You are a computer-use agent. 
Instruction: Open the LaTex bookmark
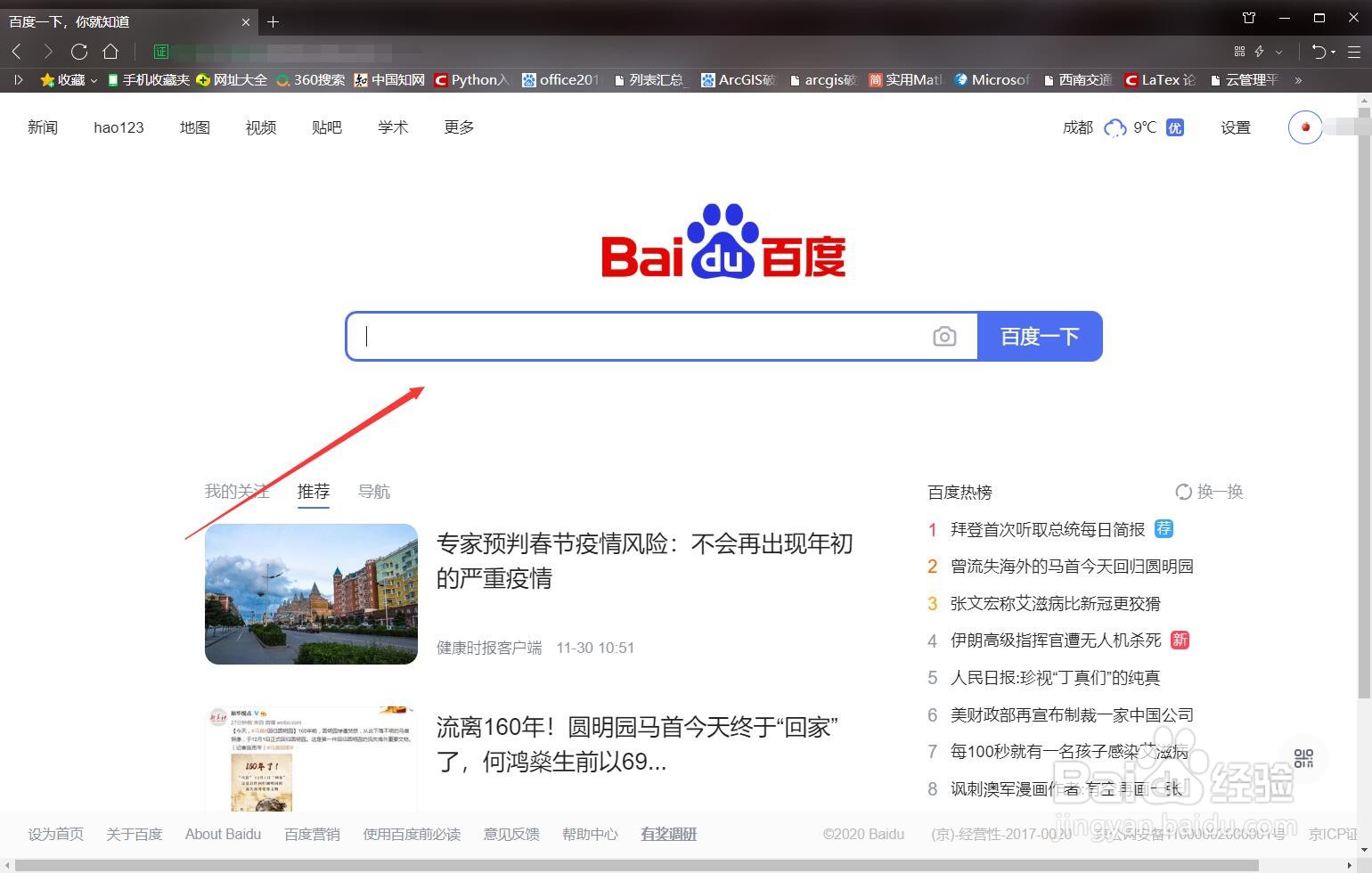[x=1160, y=80]
